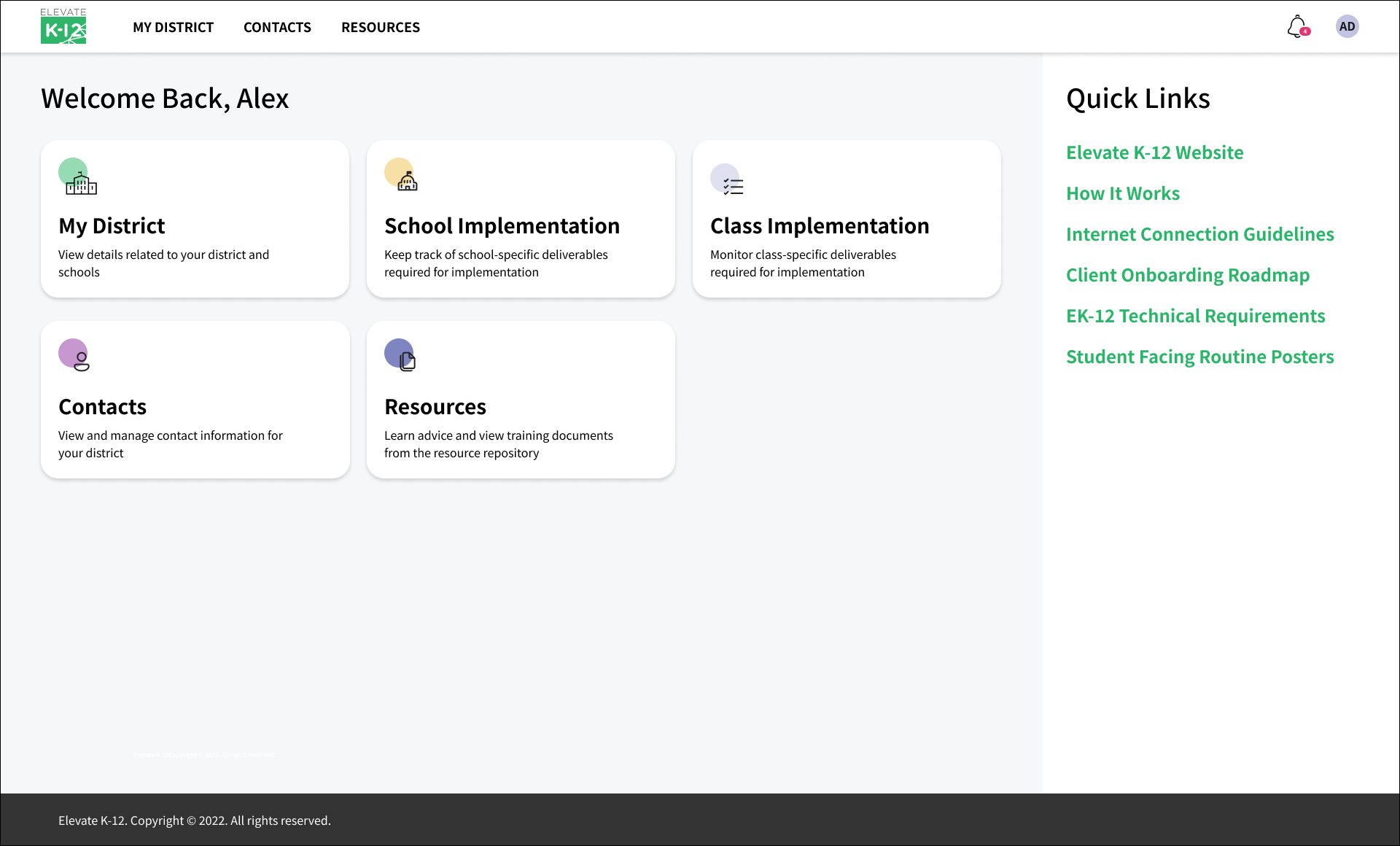This screenshot has width=1400, height=846.
Task: Open the Contacts card title
Action: pos(102,407)
